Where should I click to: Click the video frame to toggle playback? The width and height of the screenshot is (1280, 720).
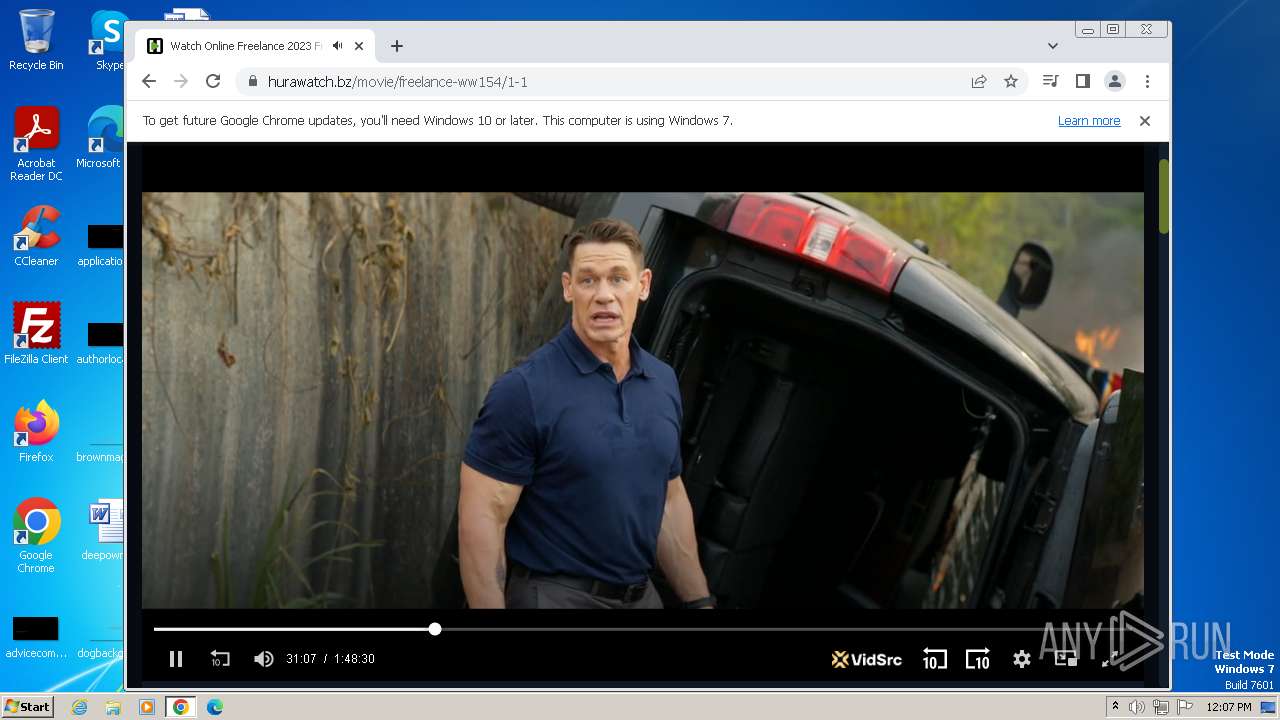(642, 400)
